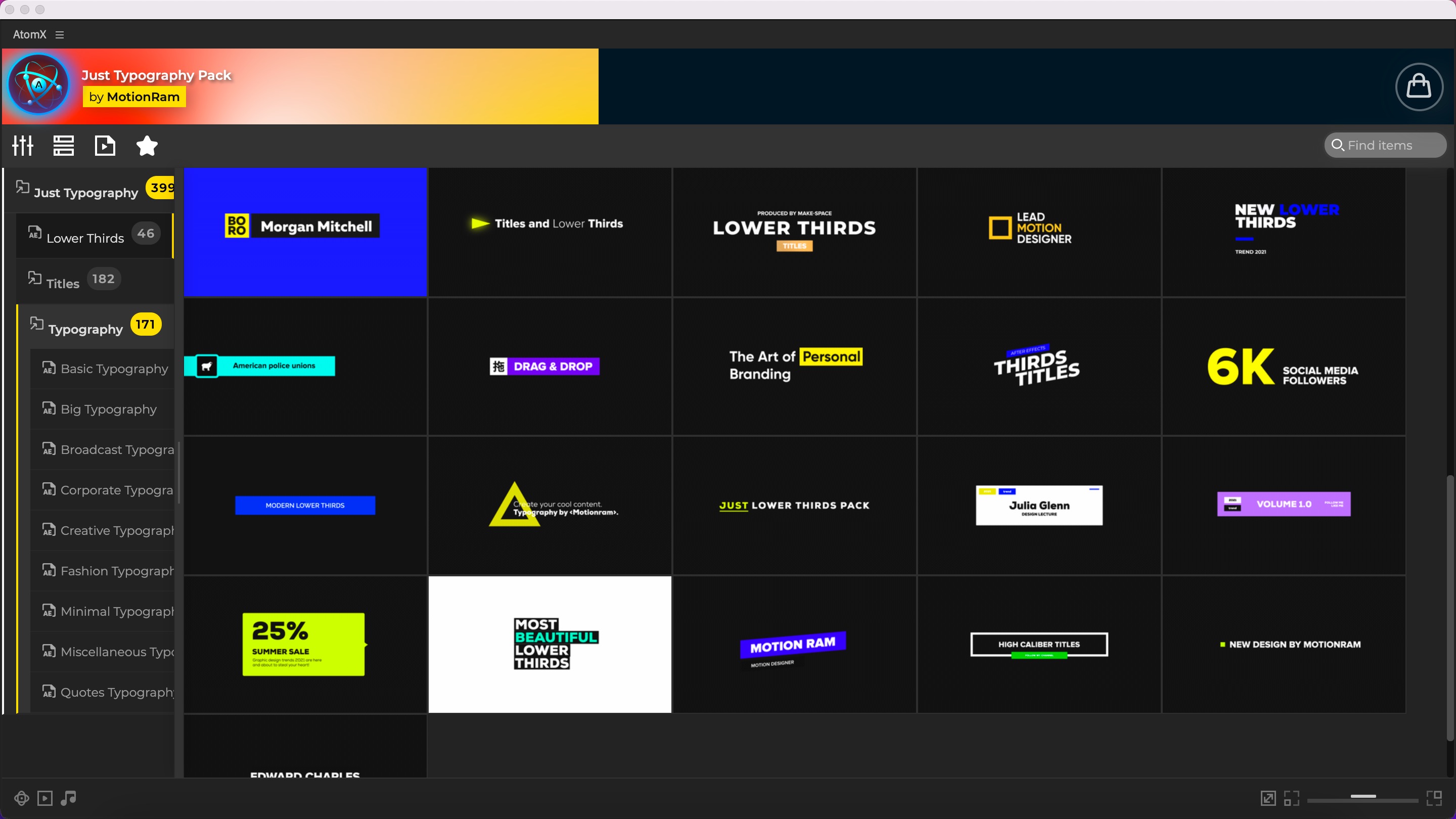Open the shopping bag store icon

(x=1419, y=86)
